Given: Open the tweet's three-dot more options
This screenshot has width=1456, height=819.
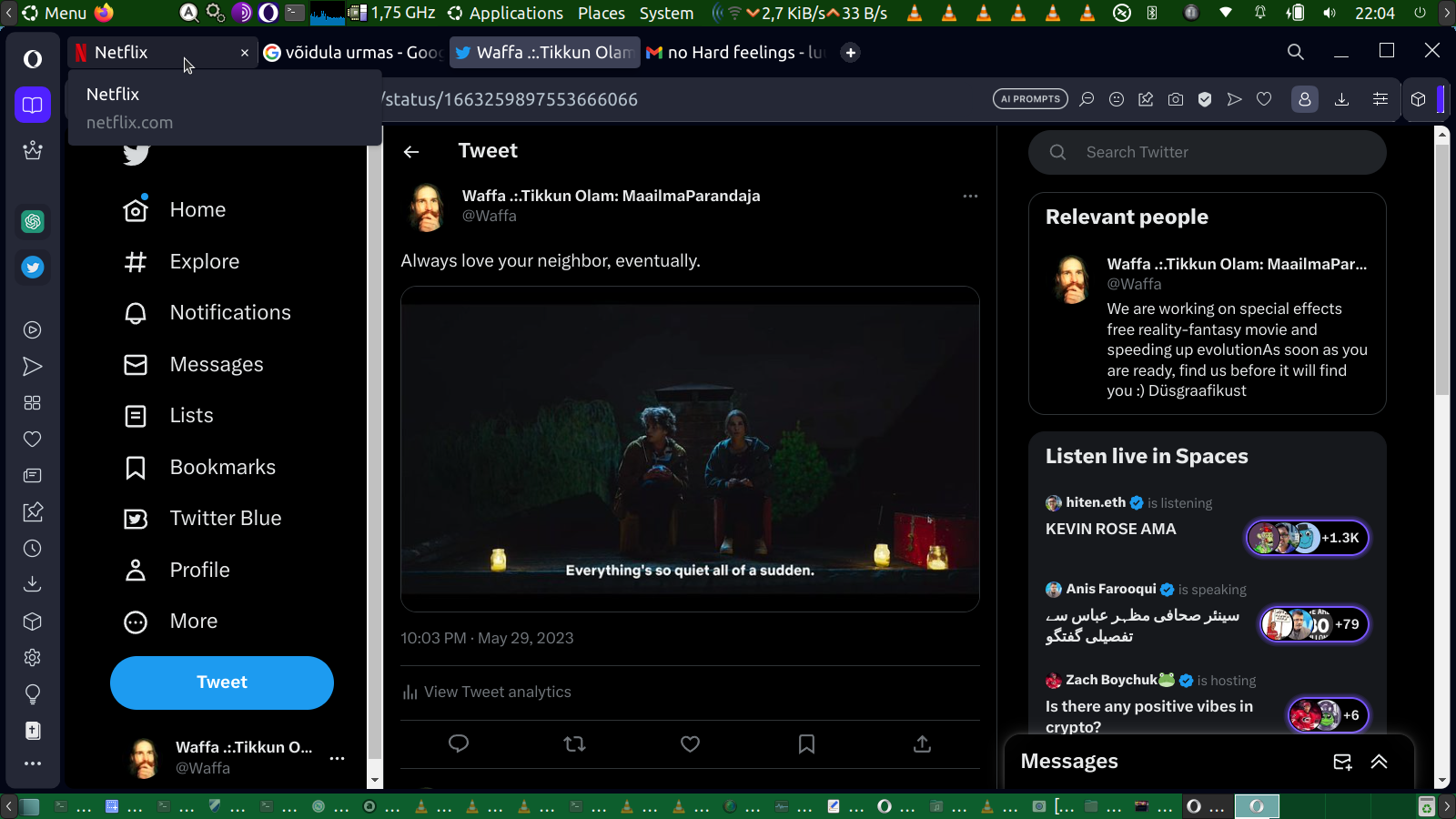Looking at the screenshot, I should click(970, 196).
